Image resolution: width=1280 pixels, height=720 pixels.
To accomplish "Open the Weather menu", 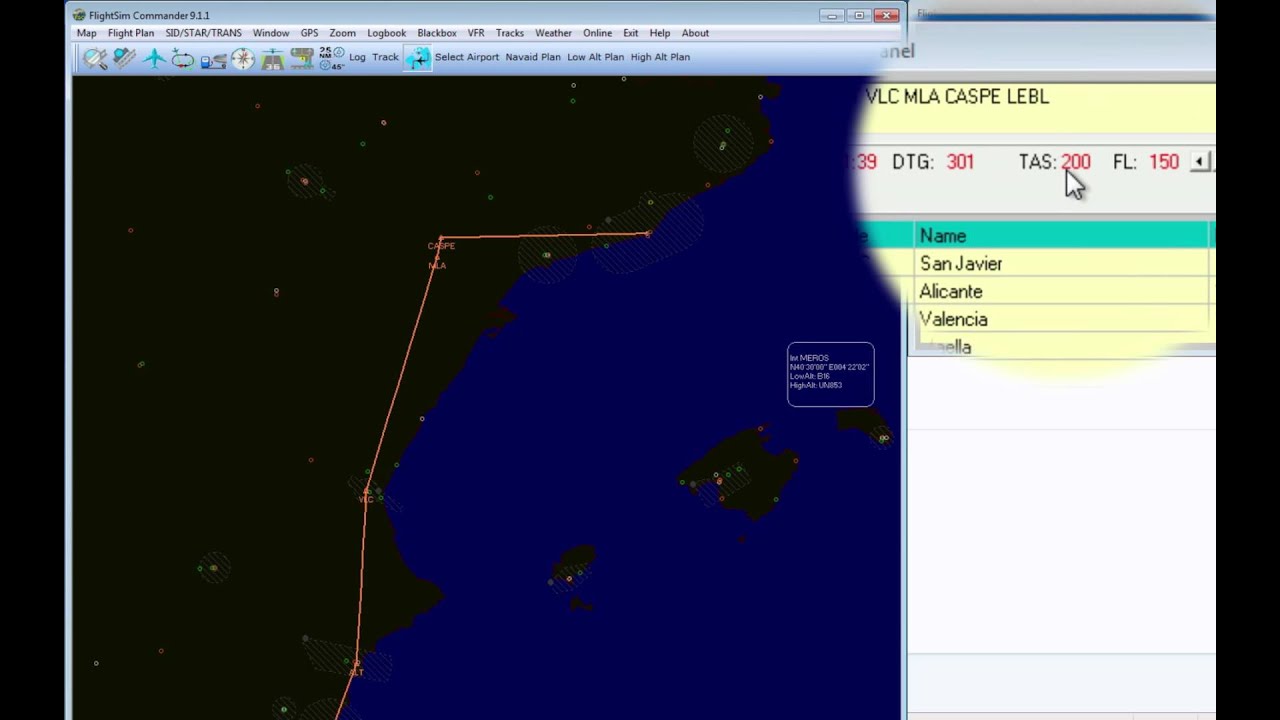I will tap(553, 33).
